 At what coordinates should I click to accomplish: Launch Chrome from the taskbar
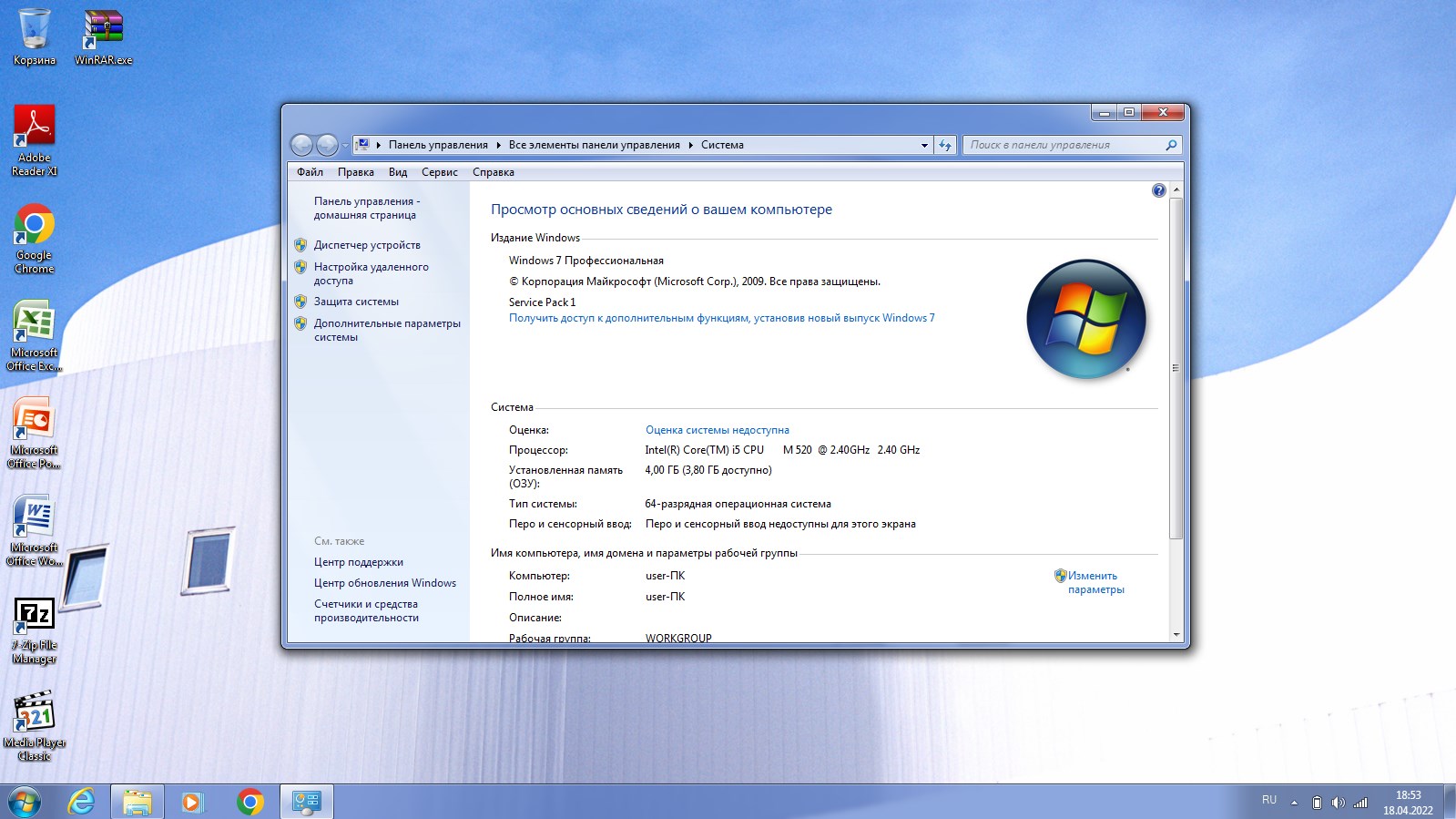click(x=249, y=802)
